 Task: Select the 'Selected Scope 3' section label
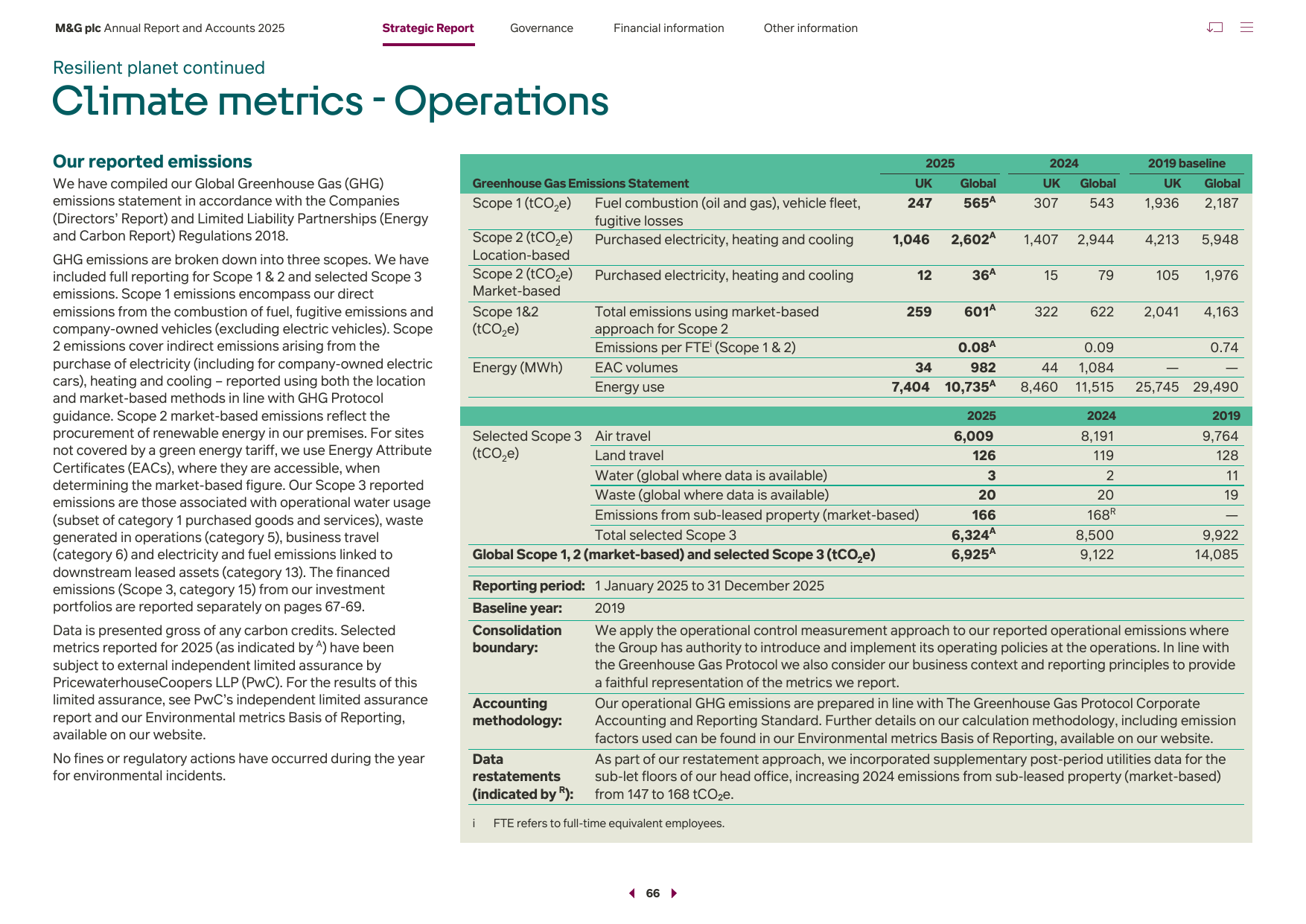[527, 445]
